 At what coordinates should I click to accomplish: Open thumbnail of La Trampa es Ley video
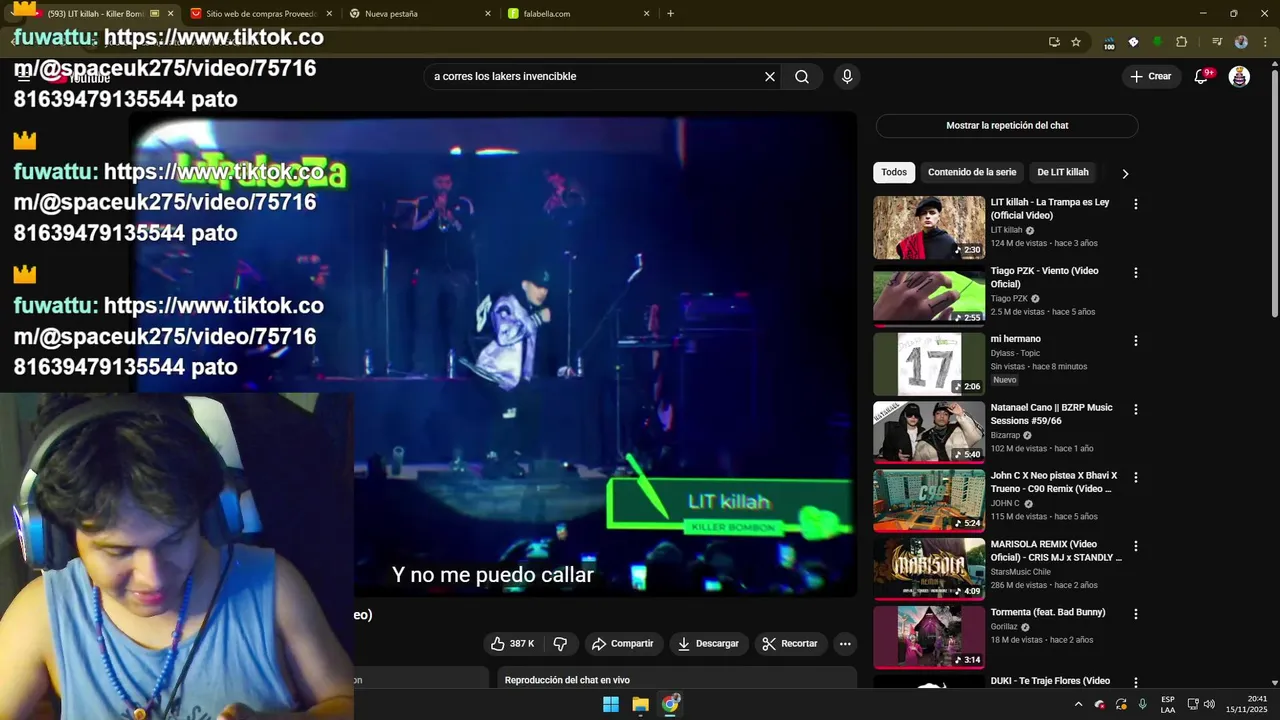pos(929,228)
